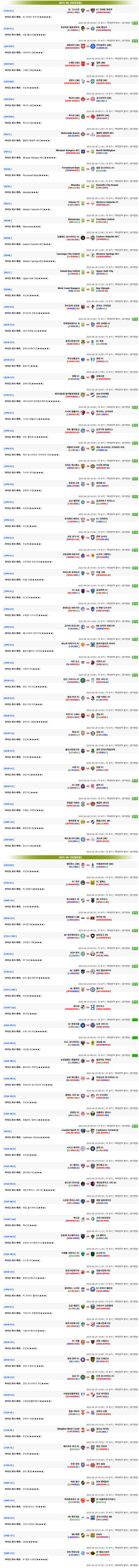Click the Waterside Karori team logo
Screen dimensions: 139x1568
pos(83,134)
